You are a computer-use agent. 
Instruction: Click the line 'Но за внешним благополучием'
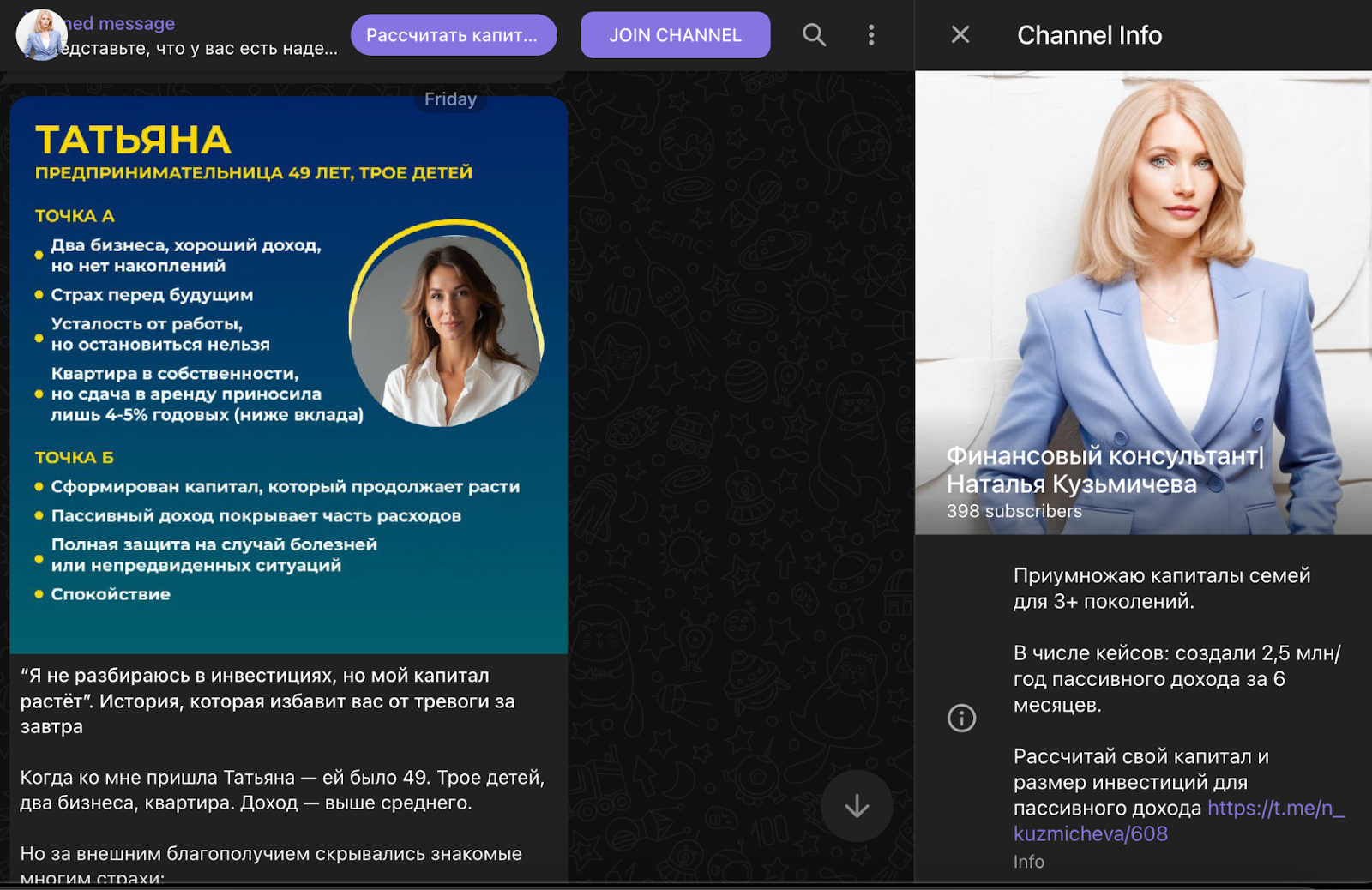tap(271, 864)
